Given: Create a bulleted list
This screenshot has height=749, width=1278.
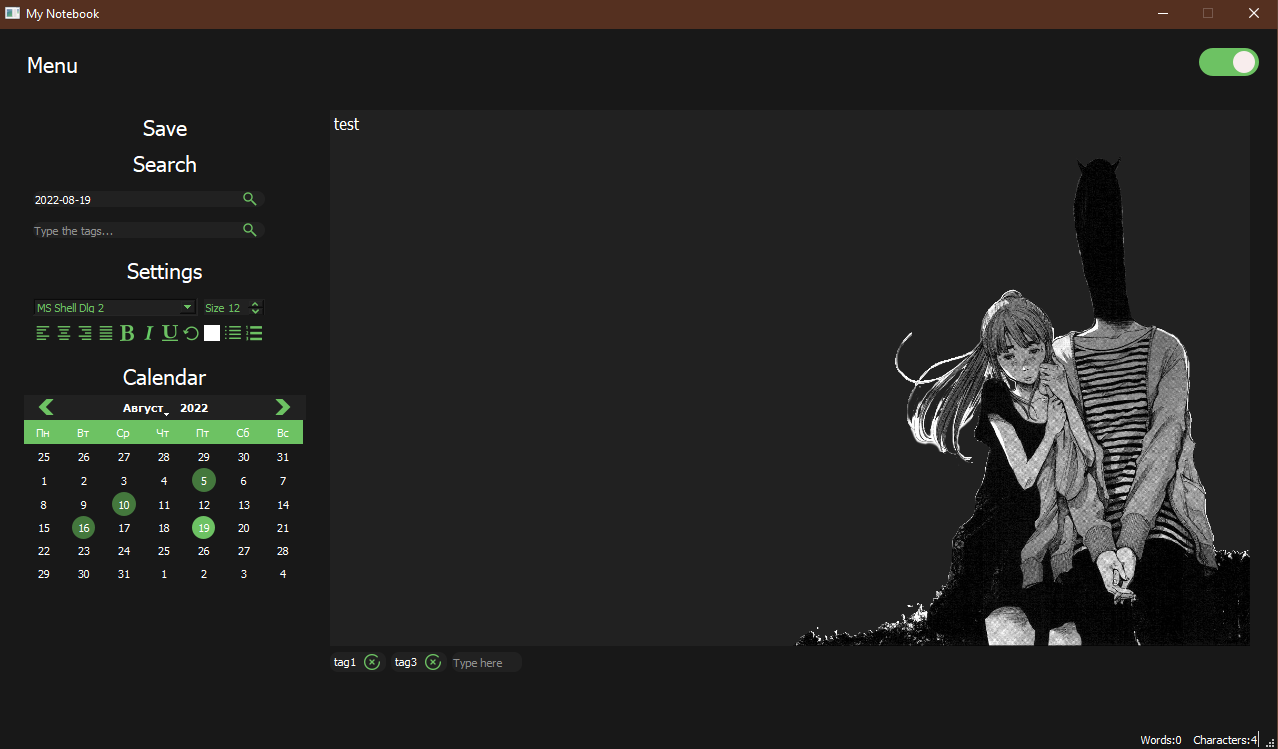Looking at the screenshot, I should (x=233, y=333).
